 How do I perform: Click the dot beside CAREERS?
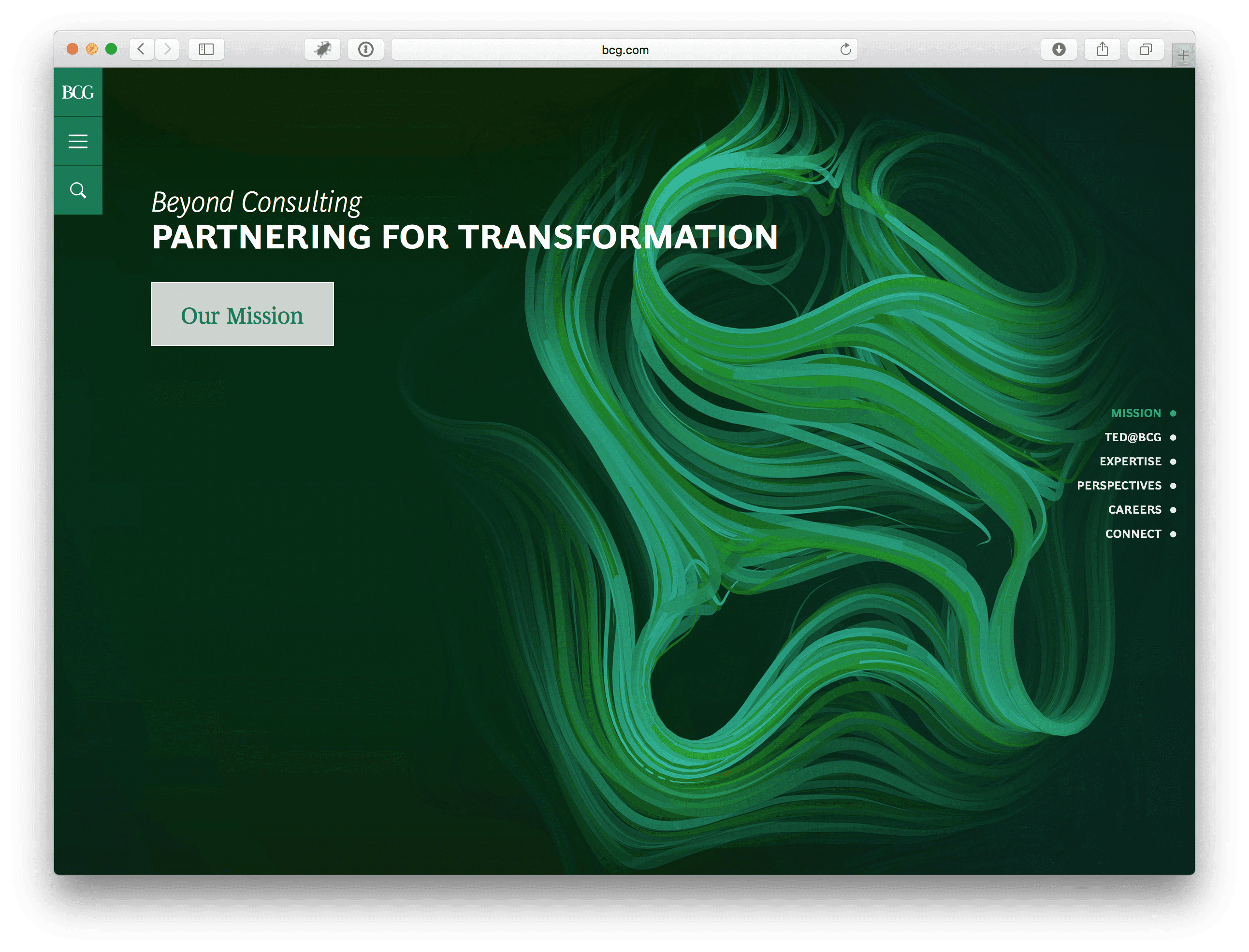pos(1174,510)
